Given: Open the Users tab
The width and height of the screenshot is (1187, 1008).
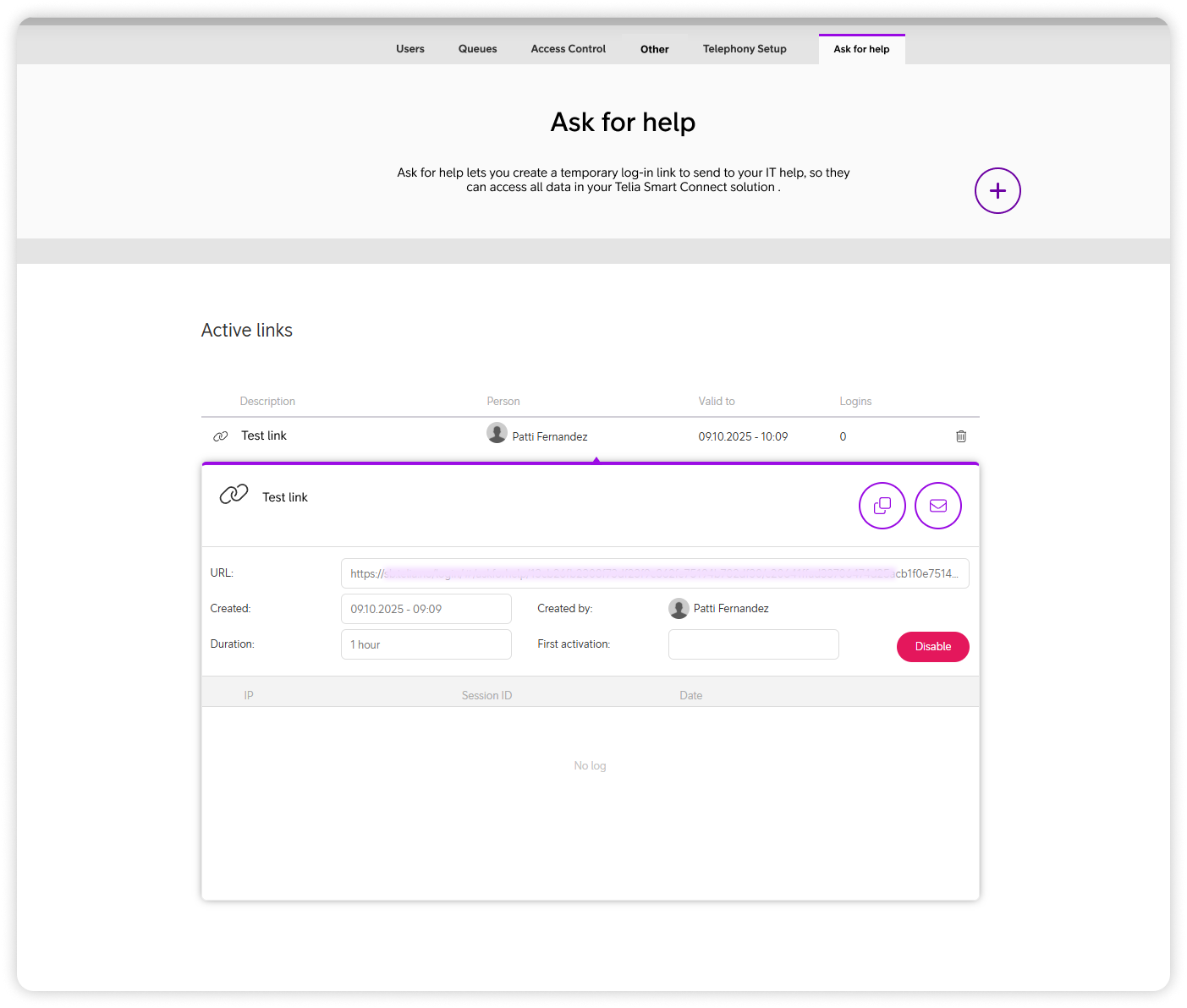Looking at the screenshot, I should (x=410, y=49).
